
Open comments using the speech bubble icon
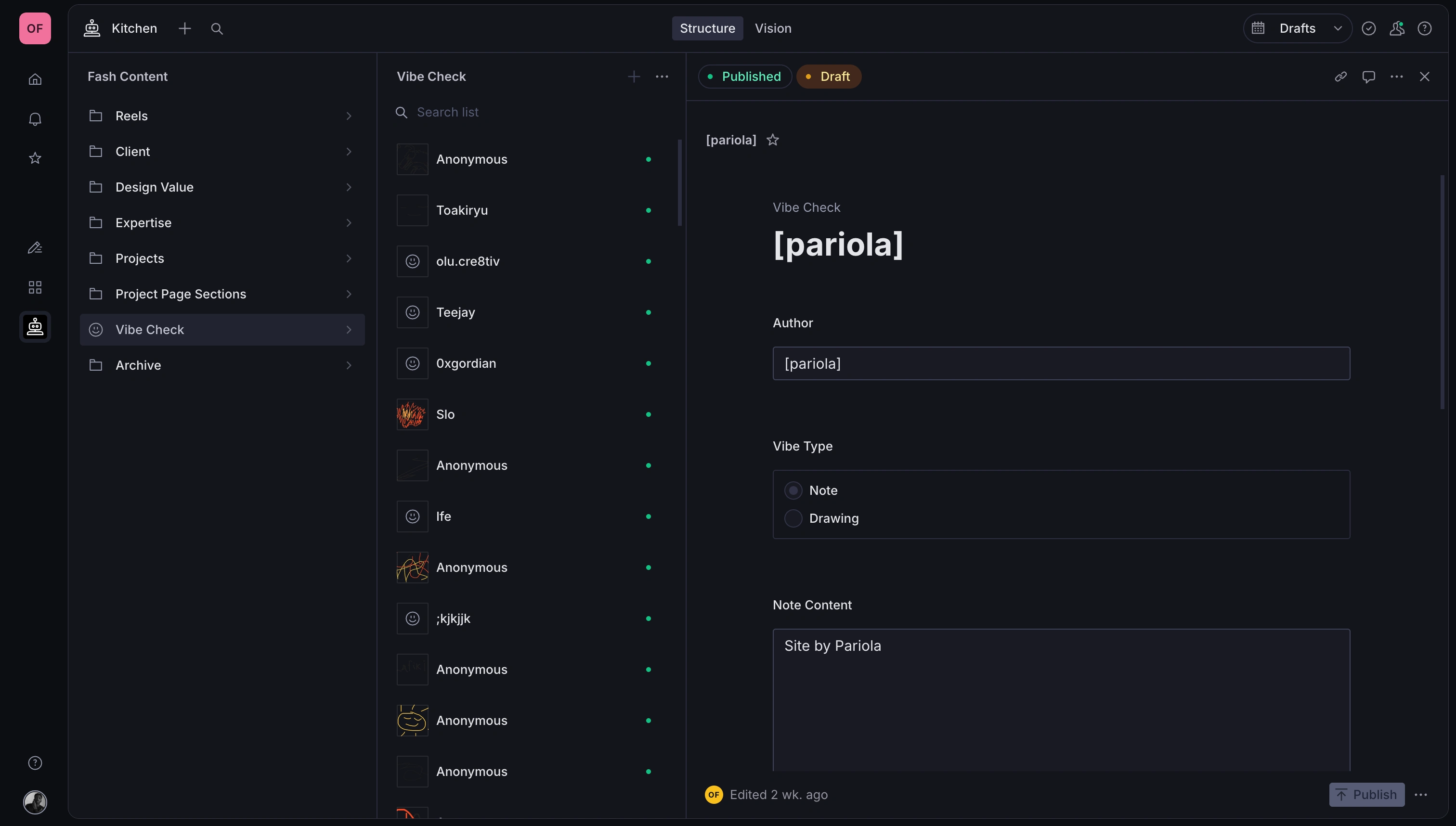[1369, 77]
